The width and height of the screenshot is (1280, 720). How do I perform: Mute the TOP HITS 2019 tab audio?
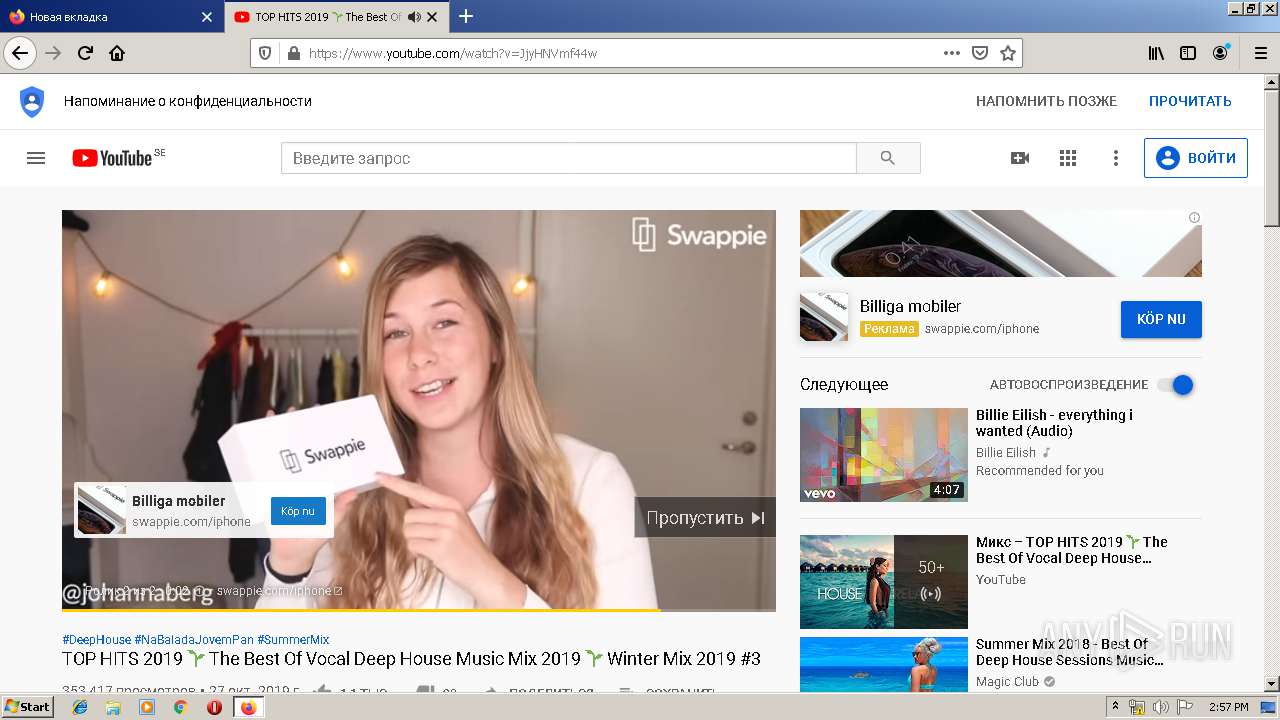coord(414,17)
